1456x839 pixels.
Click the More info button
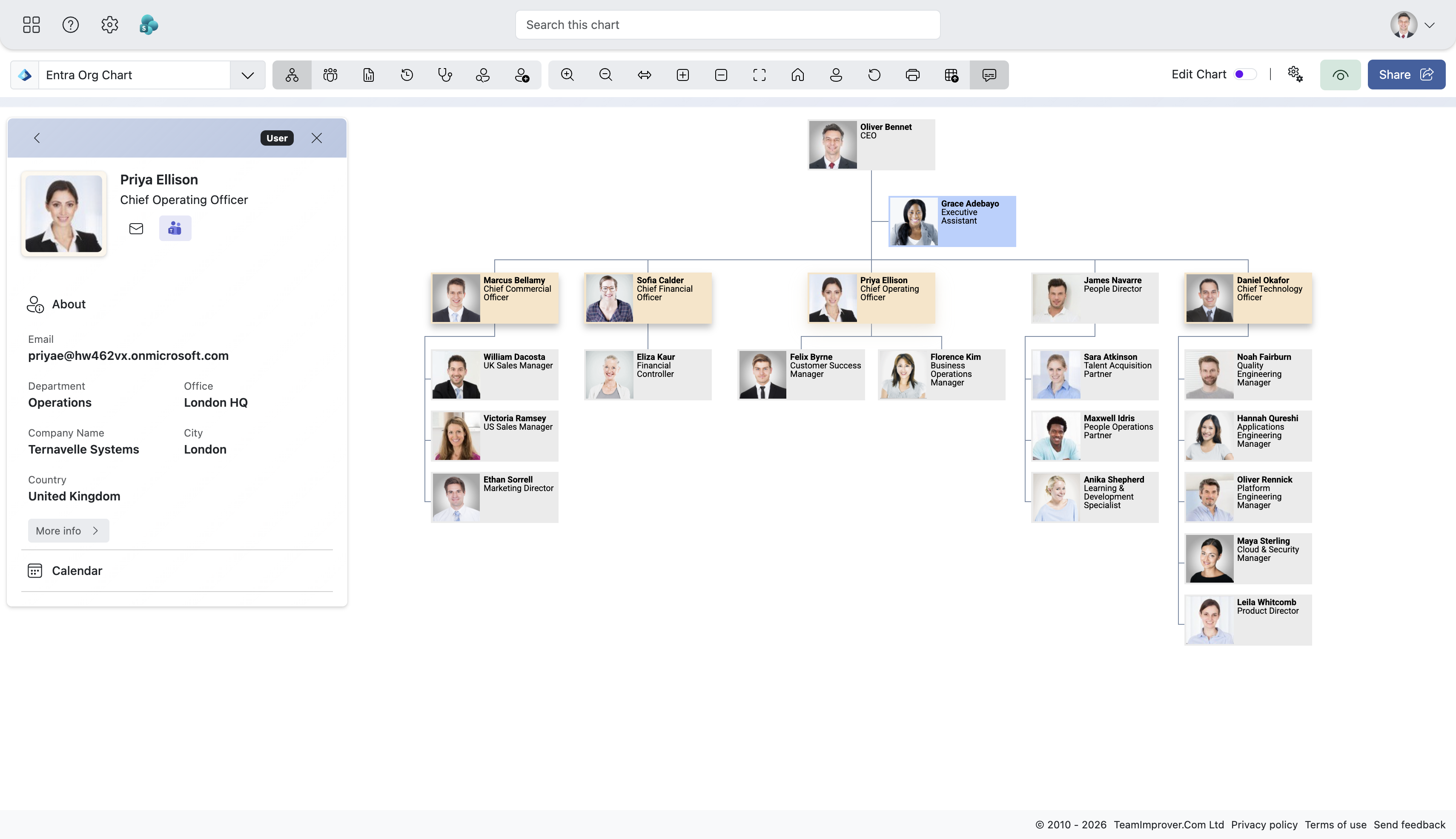coord(69,531)
